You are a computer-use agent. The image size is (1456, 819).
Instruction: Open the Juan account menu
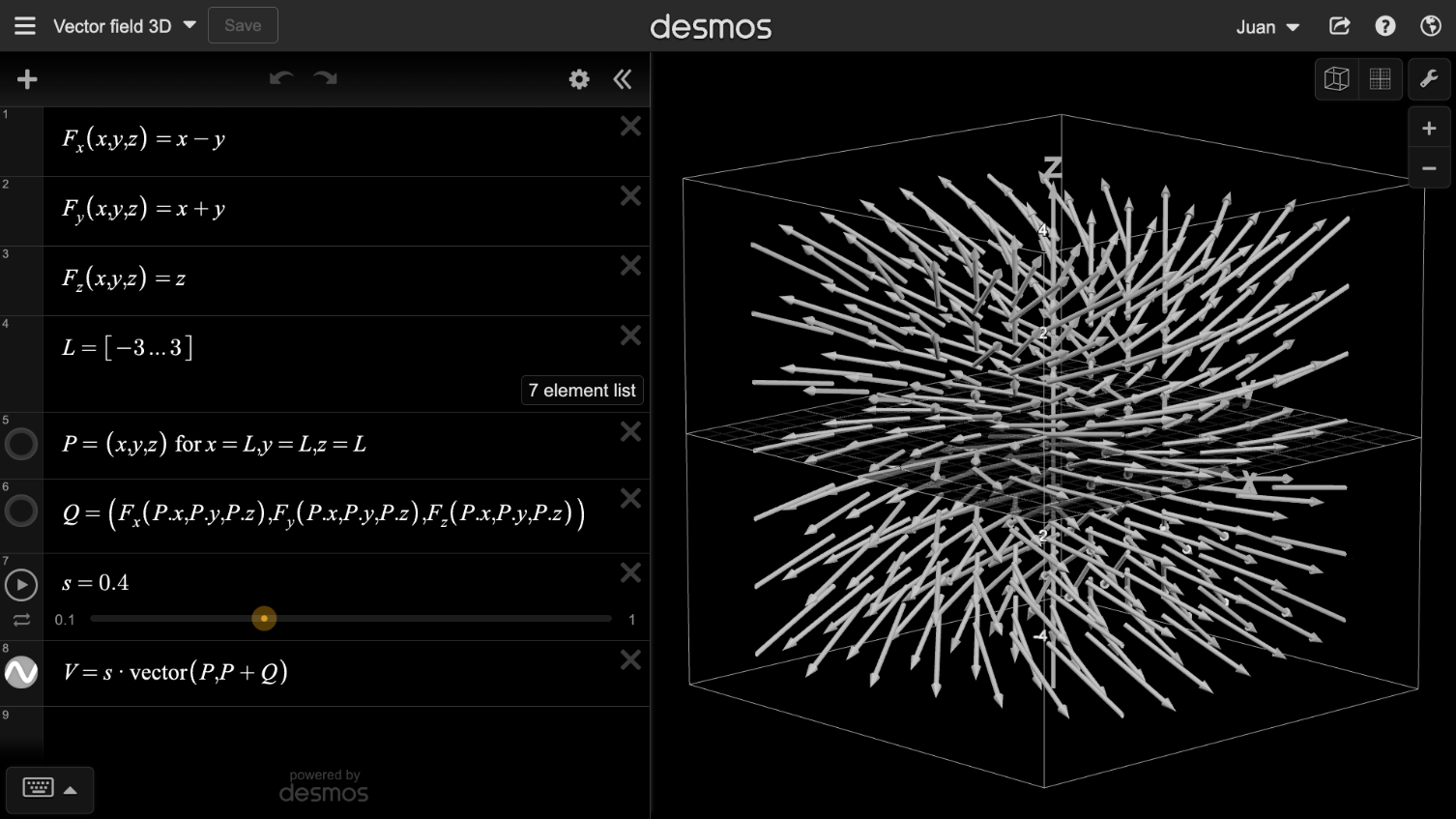tap(1267, 27)
